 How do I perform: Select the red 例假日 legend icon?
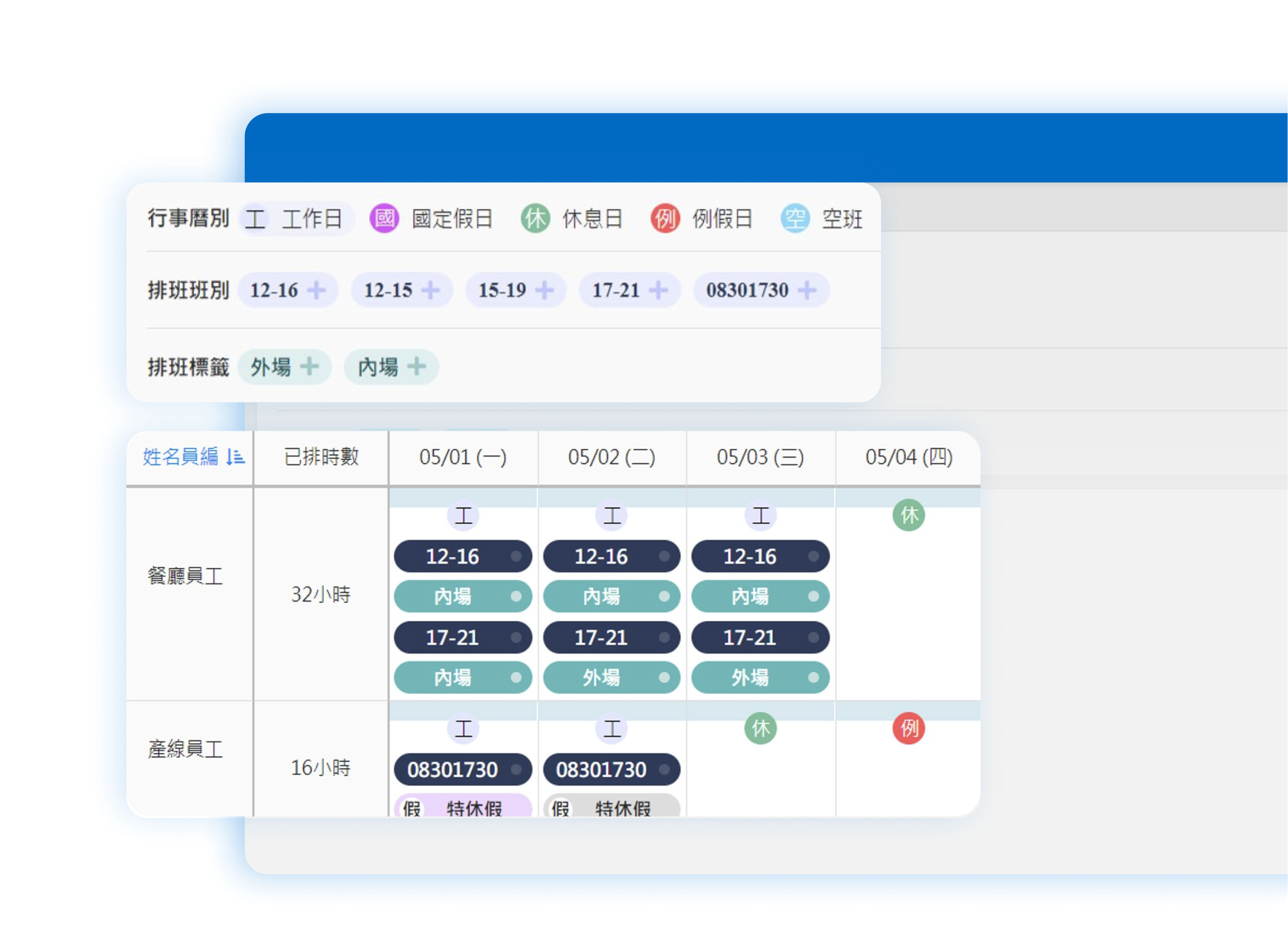point(665,219)
